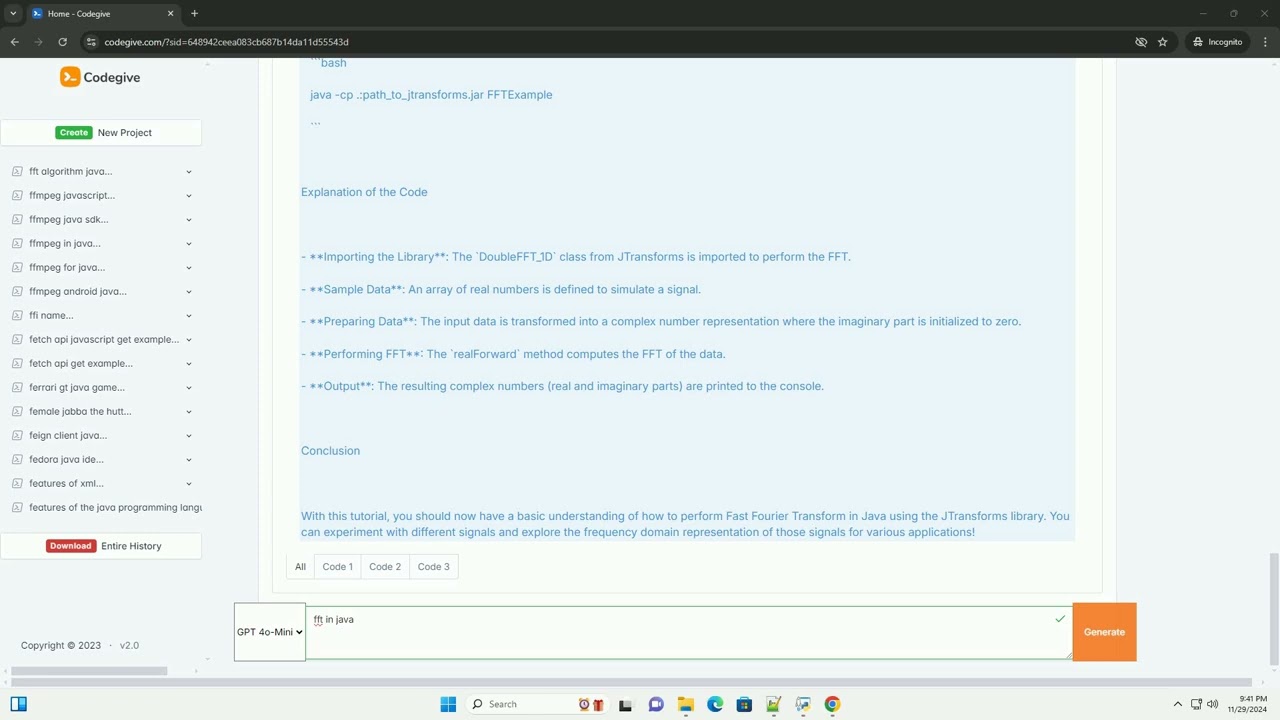The image size is (1280, 720).
Task: Open the fetch api get example project
Action: pyautogui.click(x=81, y=363)
